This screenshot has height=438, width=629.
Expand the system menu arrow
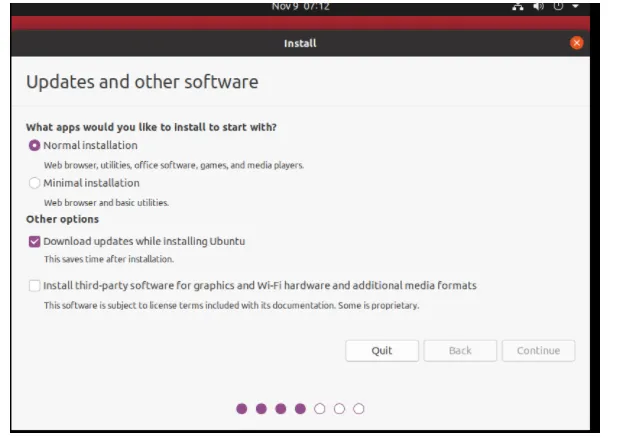tap(575, 6)
